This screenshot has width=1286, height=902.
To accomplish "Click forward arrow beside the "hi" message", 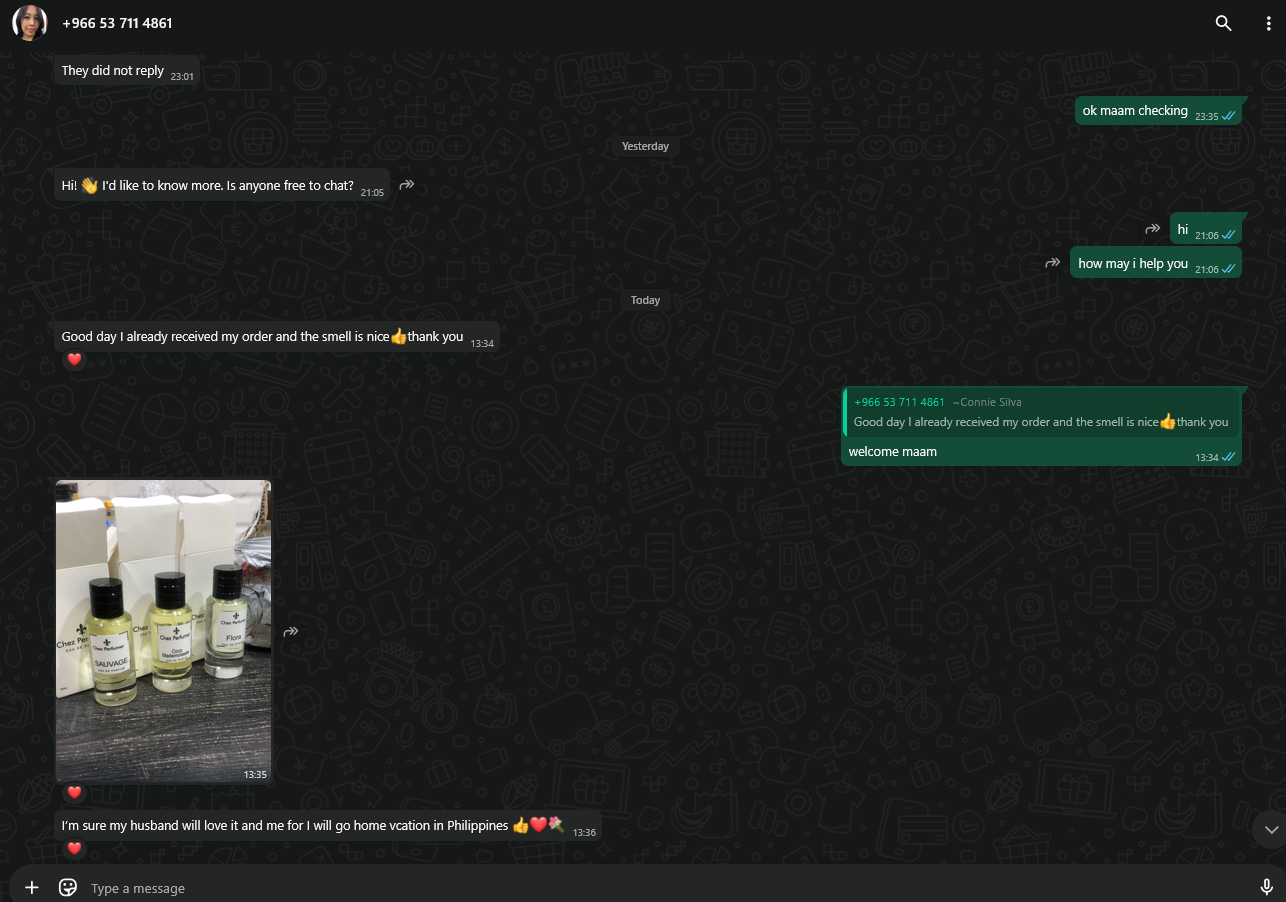I will click(1153, 229).
